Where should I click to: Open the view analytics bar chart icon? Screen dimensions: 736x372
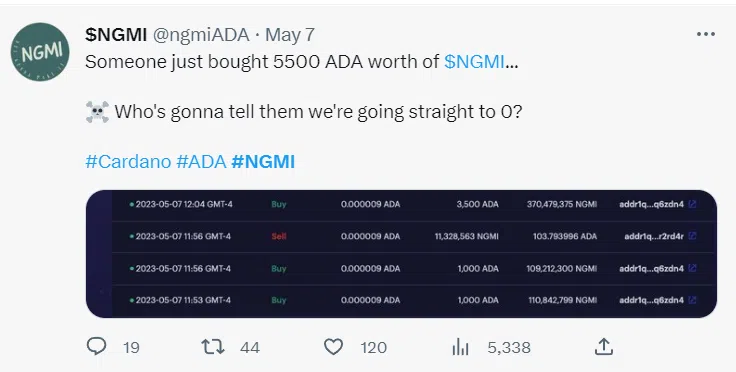click(460, 347)
